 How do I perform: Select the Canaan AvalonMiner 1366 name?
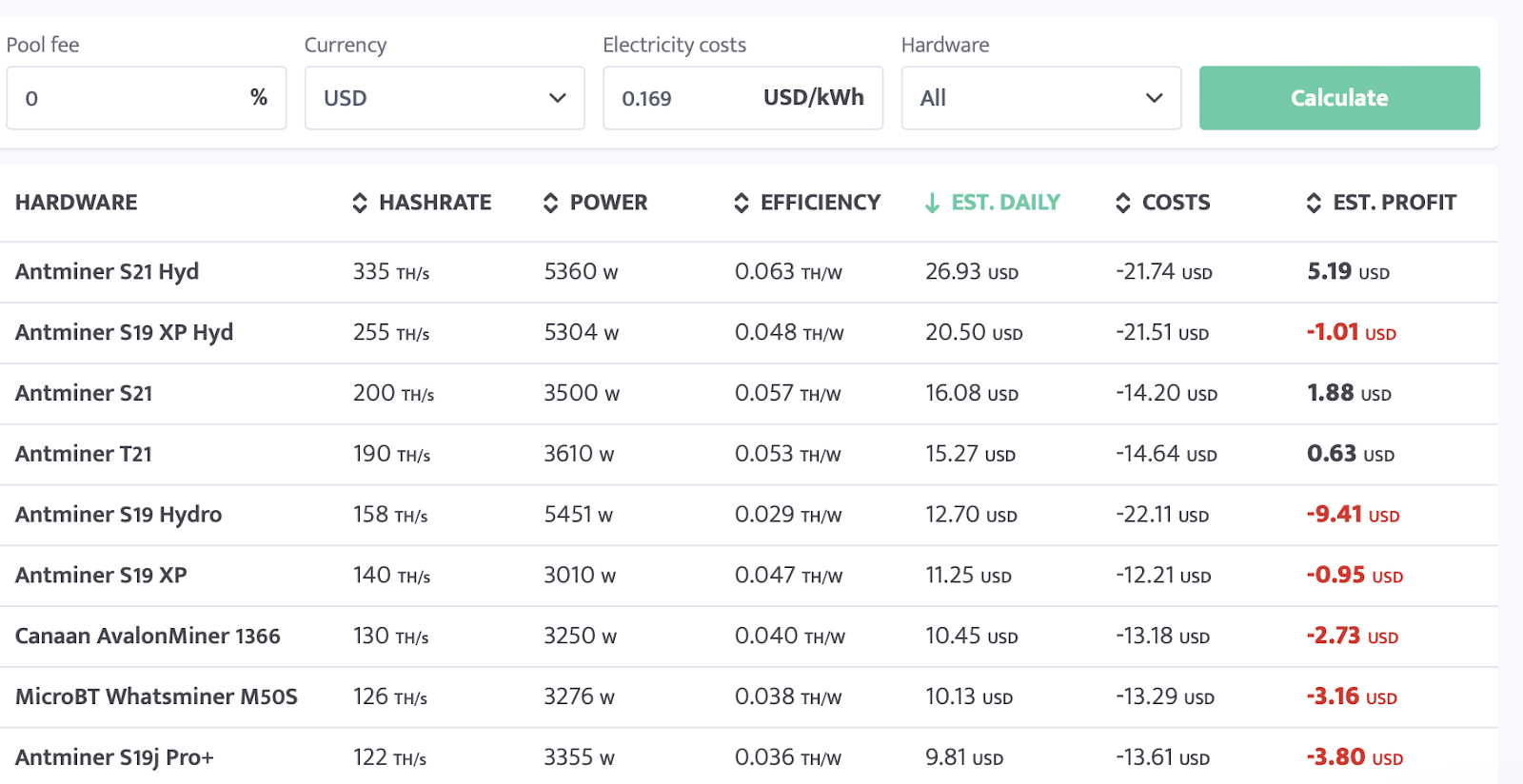point(148,637)
